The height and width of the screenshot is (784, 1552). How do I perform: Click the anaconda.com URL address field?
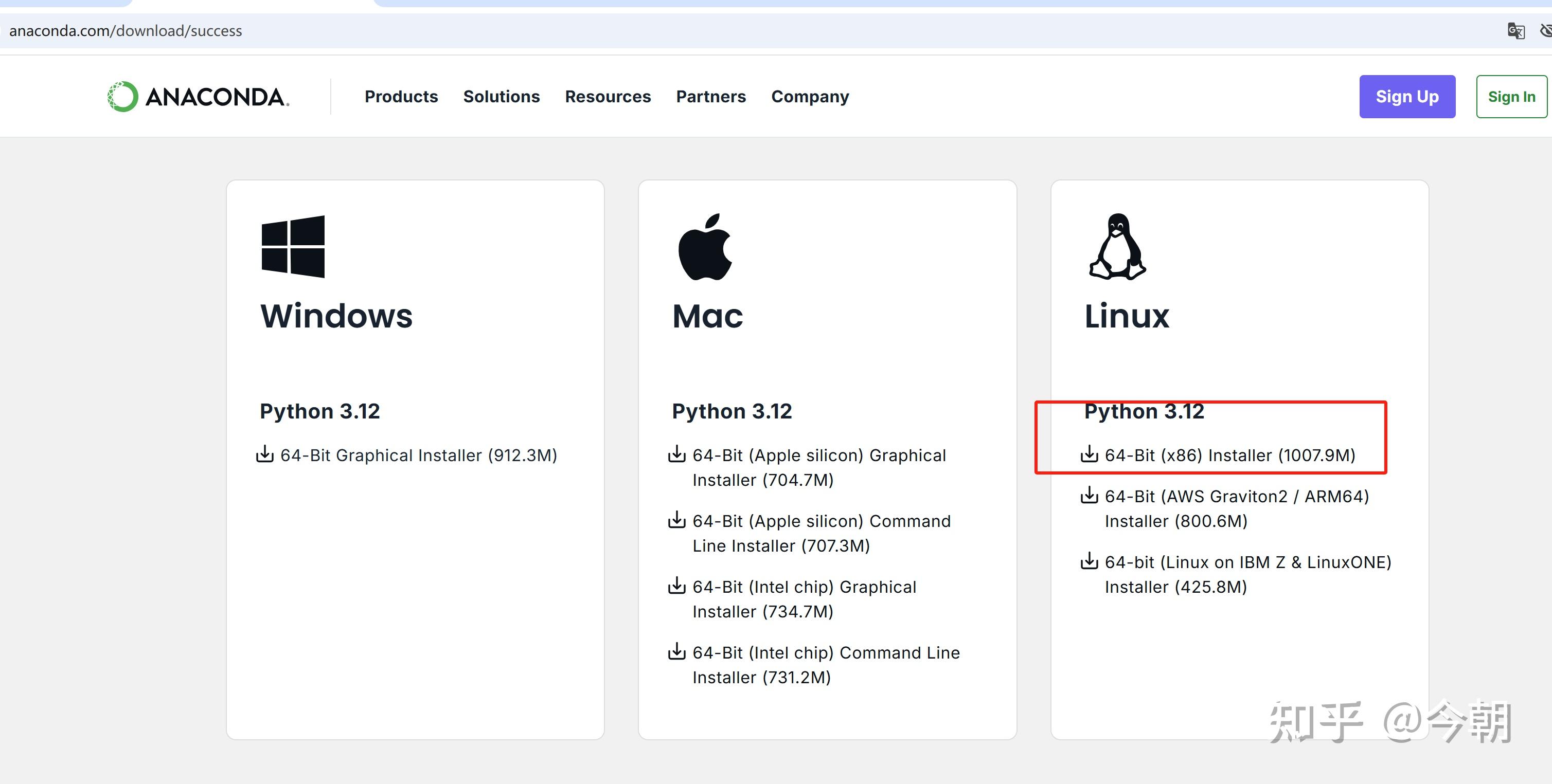pyautogui.click(x=126, y=31)
